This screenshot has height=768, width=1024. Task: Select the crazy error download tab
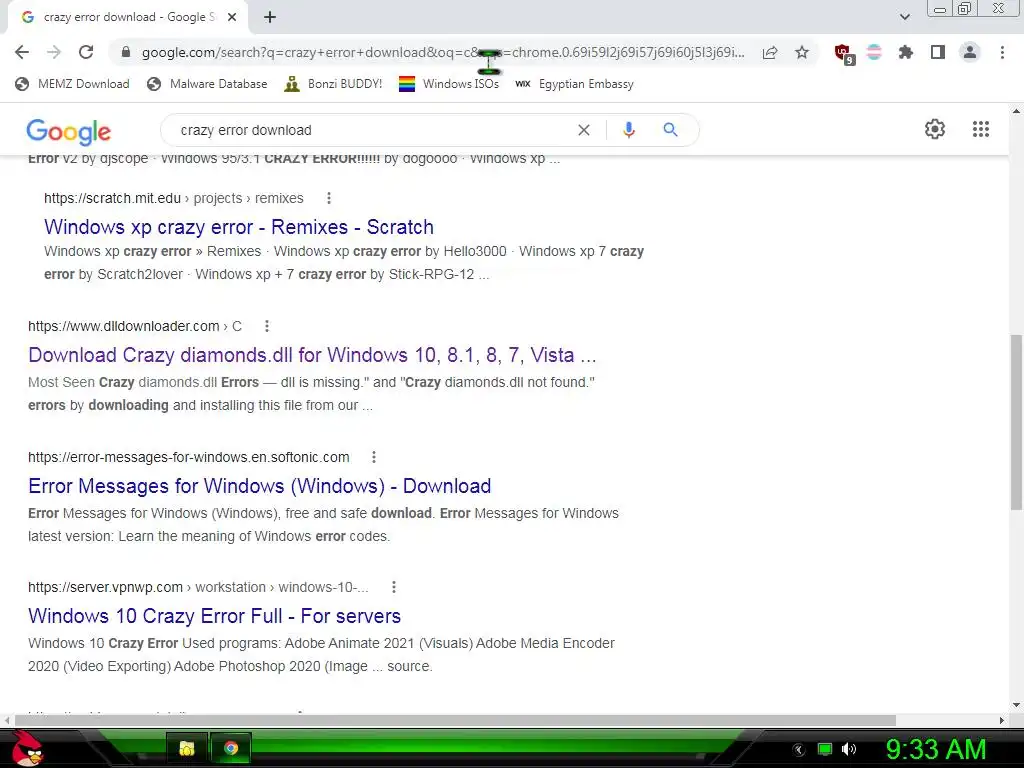coord(128,17)
